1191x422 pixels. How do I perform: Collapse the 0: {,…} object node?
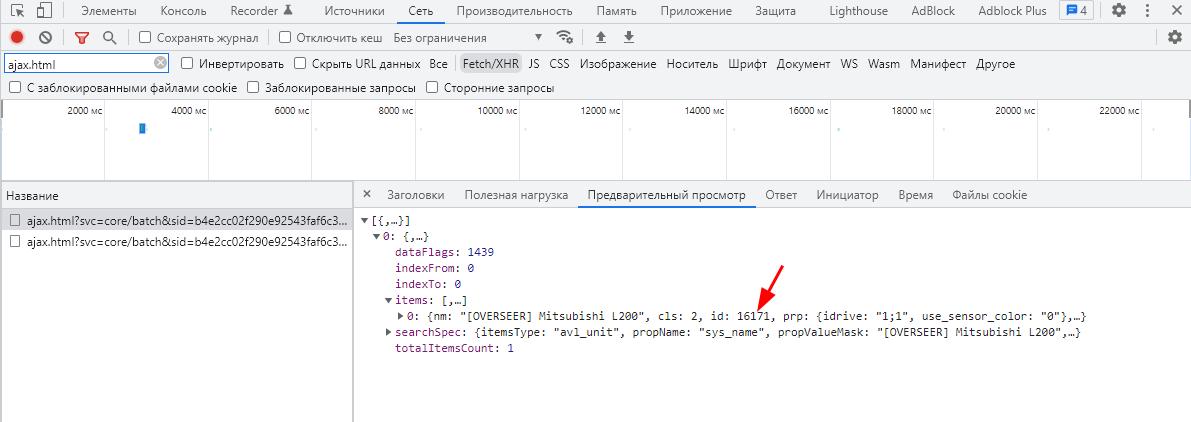(376, 237)
